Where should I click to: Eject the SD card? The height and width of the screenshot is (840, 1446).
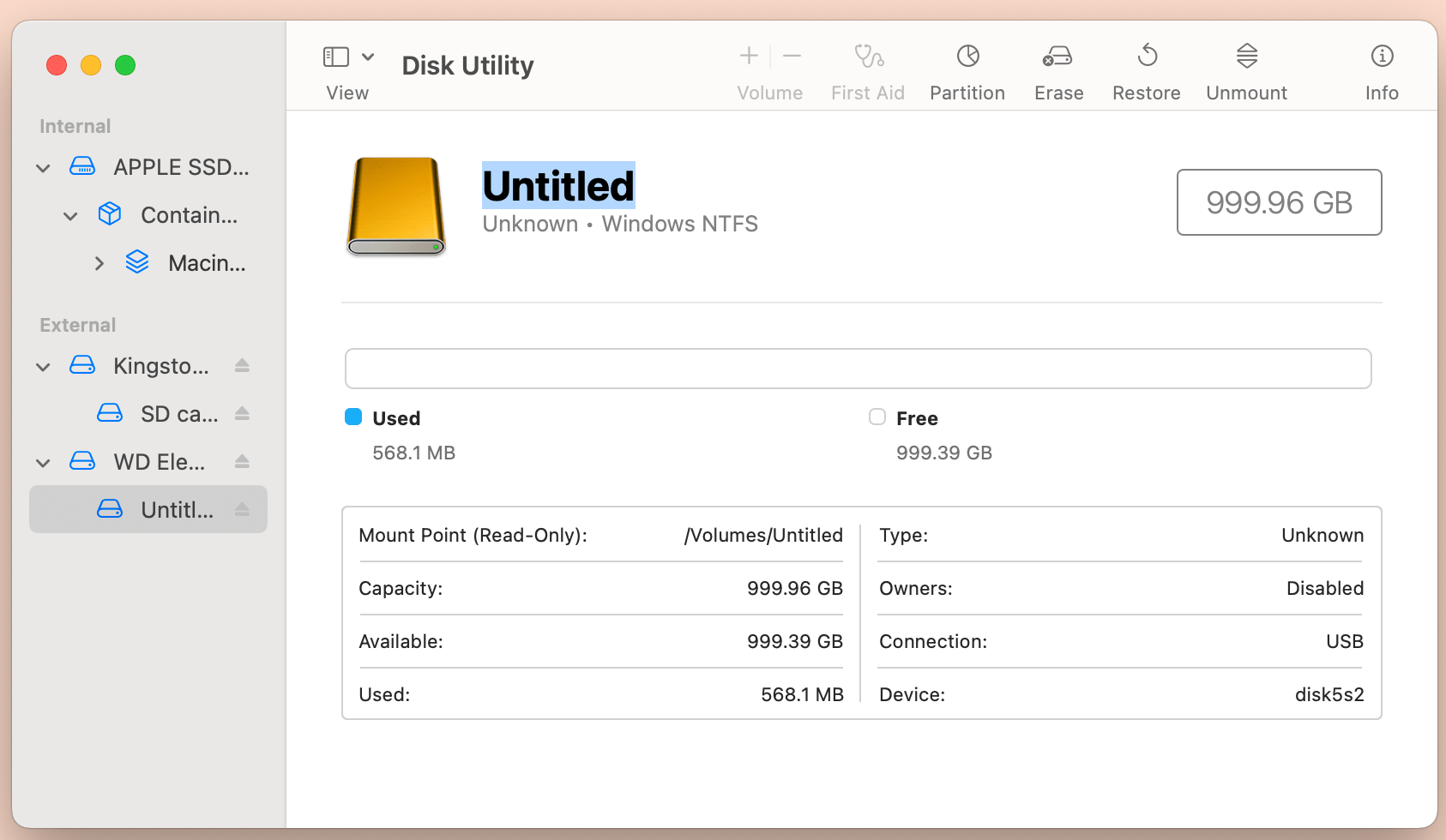tap(243, 413)
